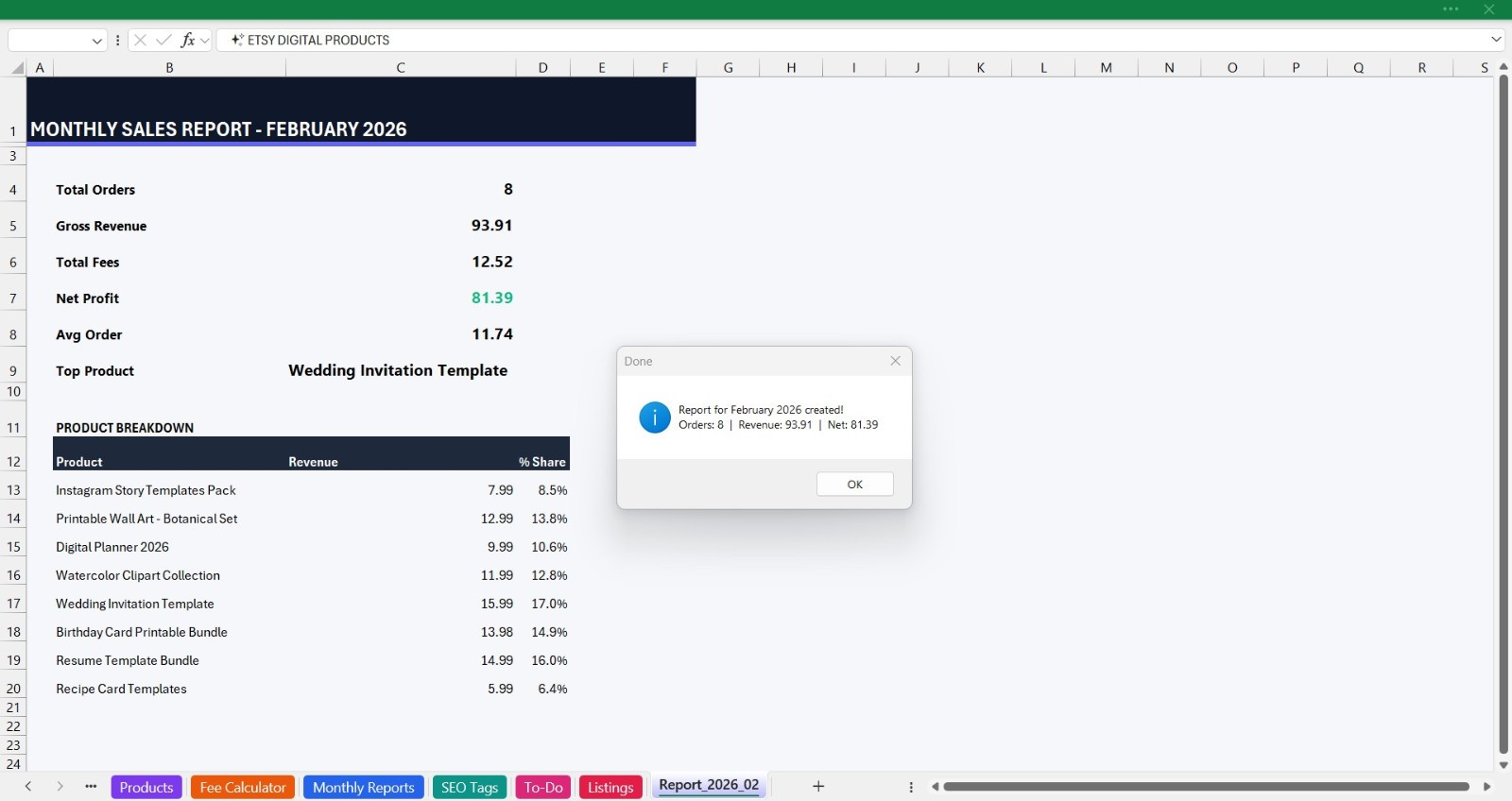Expand the formula bar chevron
The height and width of the screenshot is (801, 1512).
1495,40
